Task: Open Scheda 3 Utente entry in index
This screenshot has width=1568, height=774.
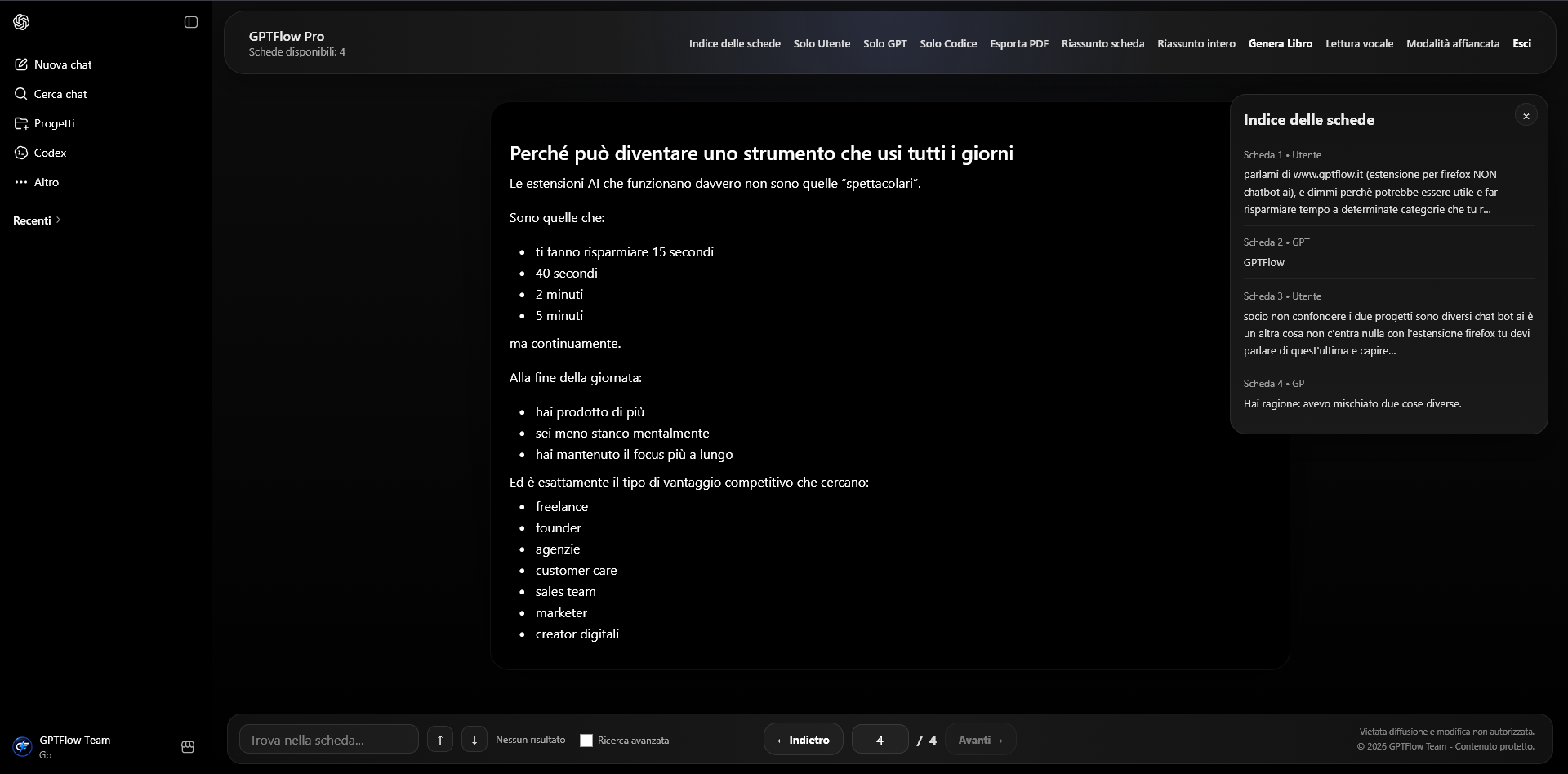Action: [x=1388, y=324]
